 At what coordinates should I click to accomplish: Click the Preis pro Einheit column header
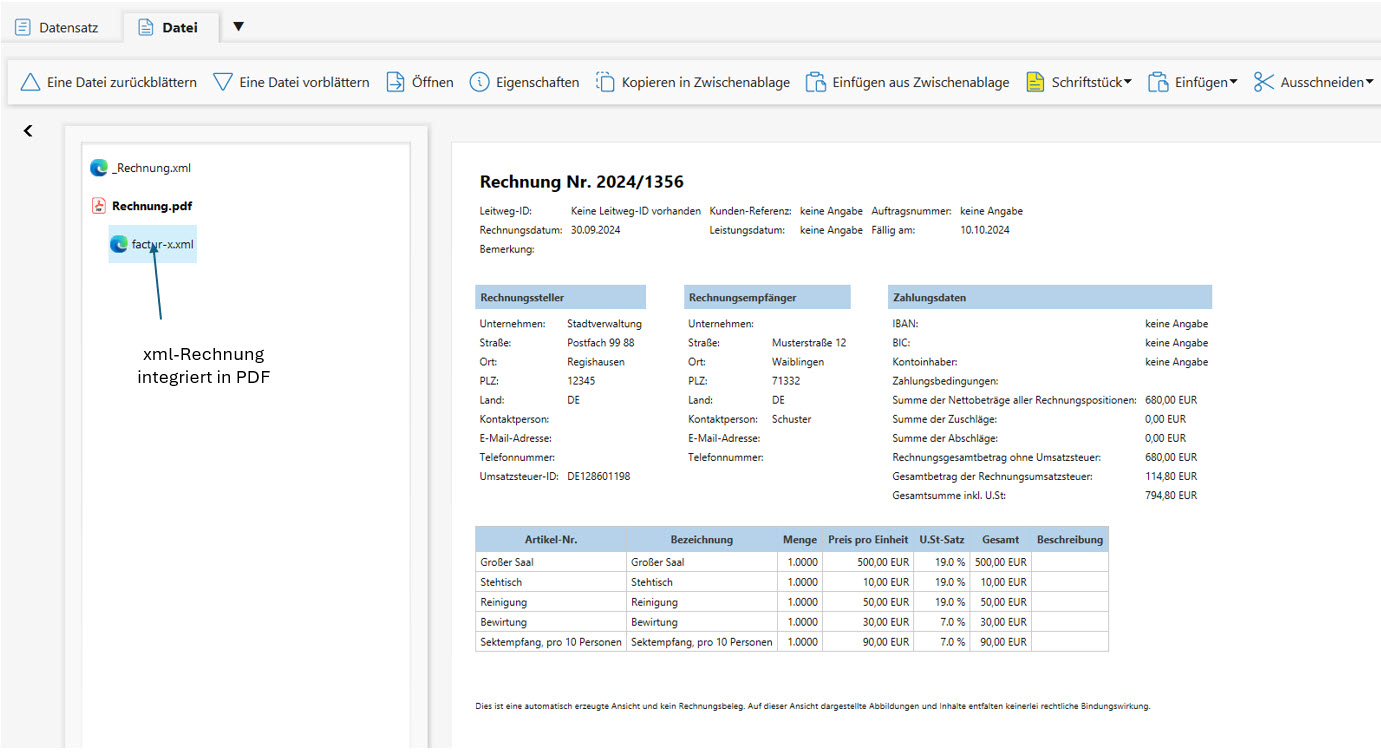[x=868, y=539]
